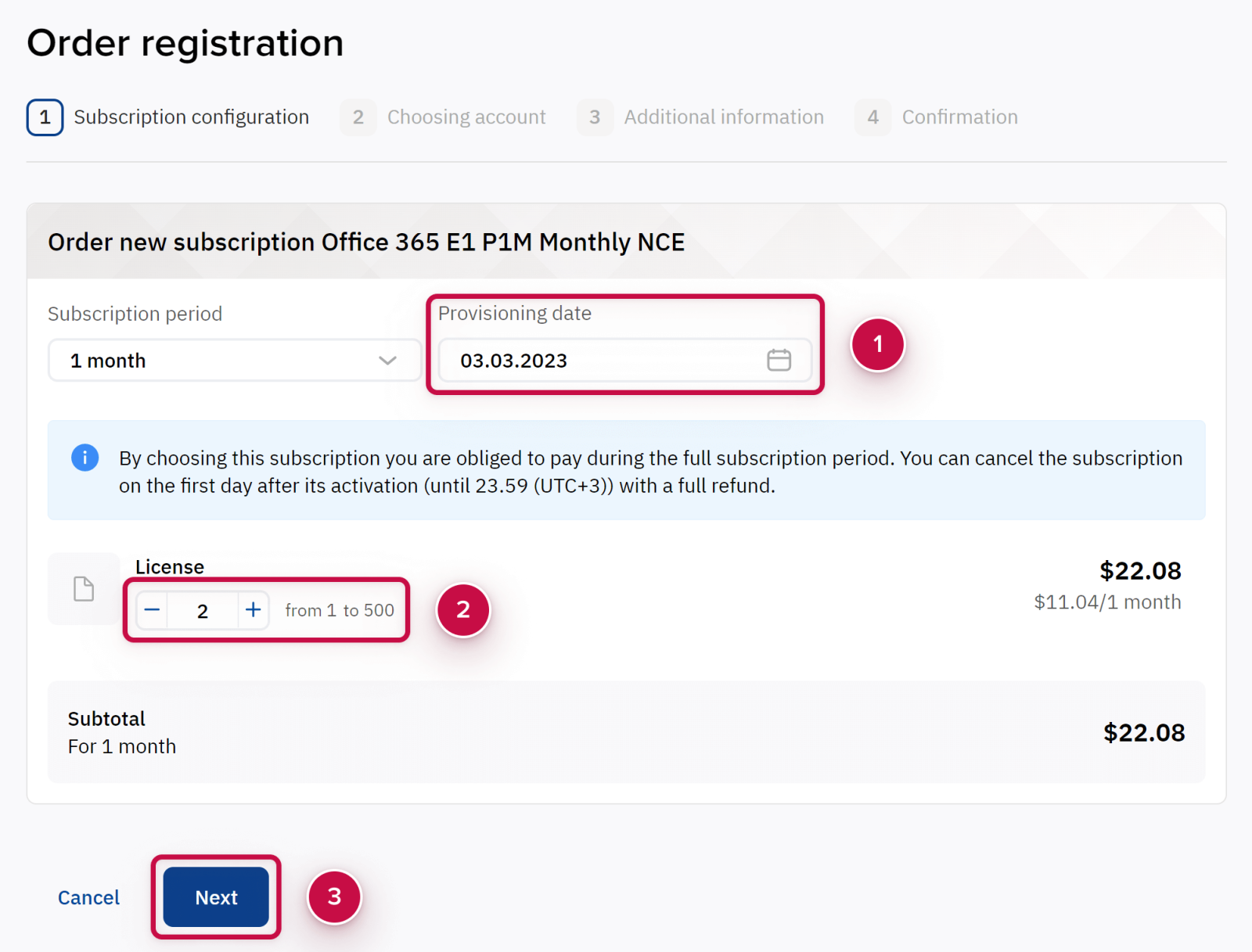The image size is (1252, 952).
Task: Go to Confirmation step
Action: click(x=959, y=117)
